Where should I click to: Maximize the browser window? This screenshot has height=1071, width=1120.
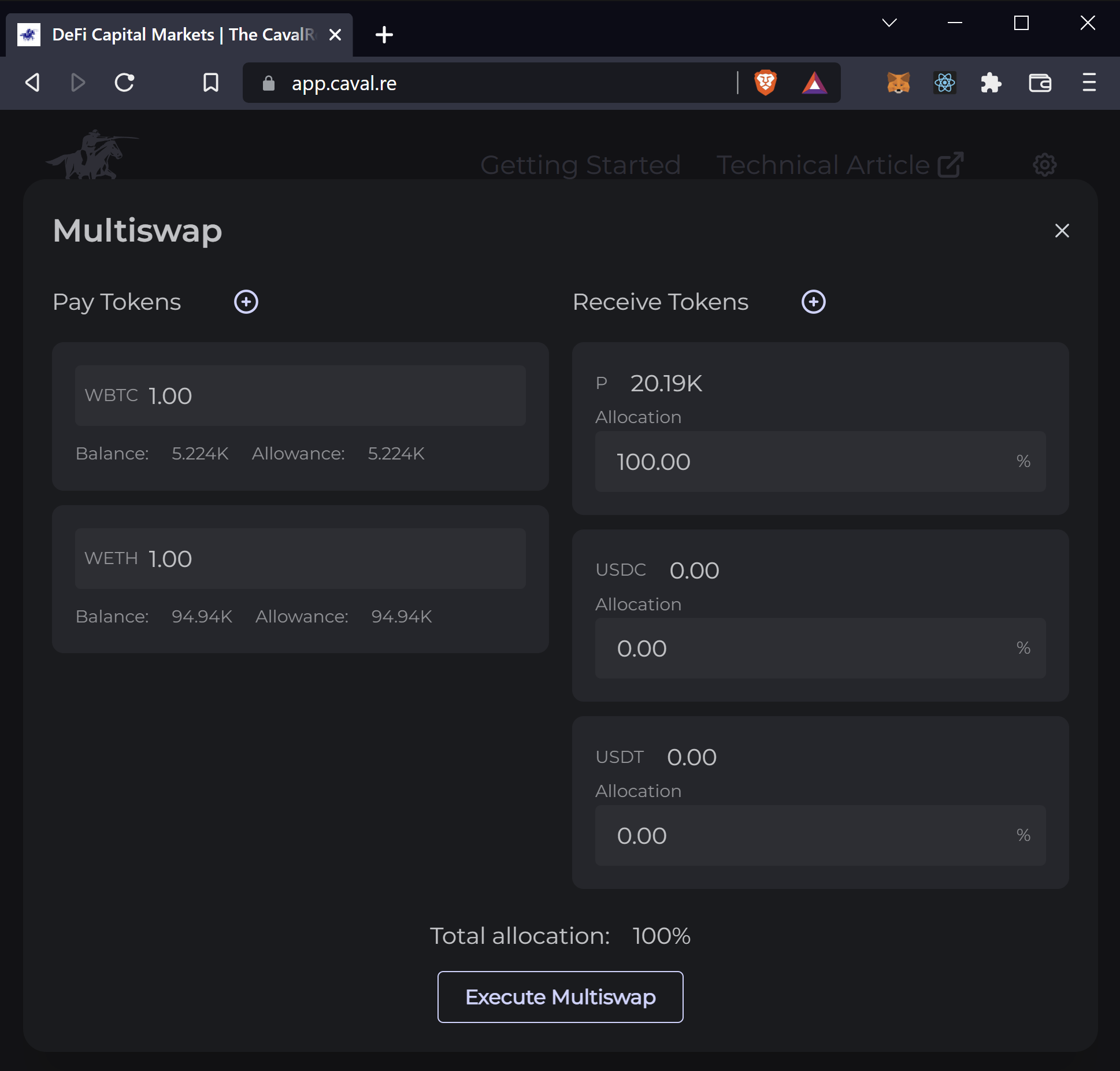tap(1022, 23)
